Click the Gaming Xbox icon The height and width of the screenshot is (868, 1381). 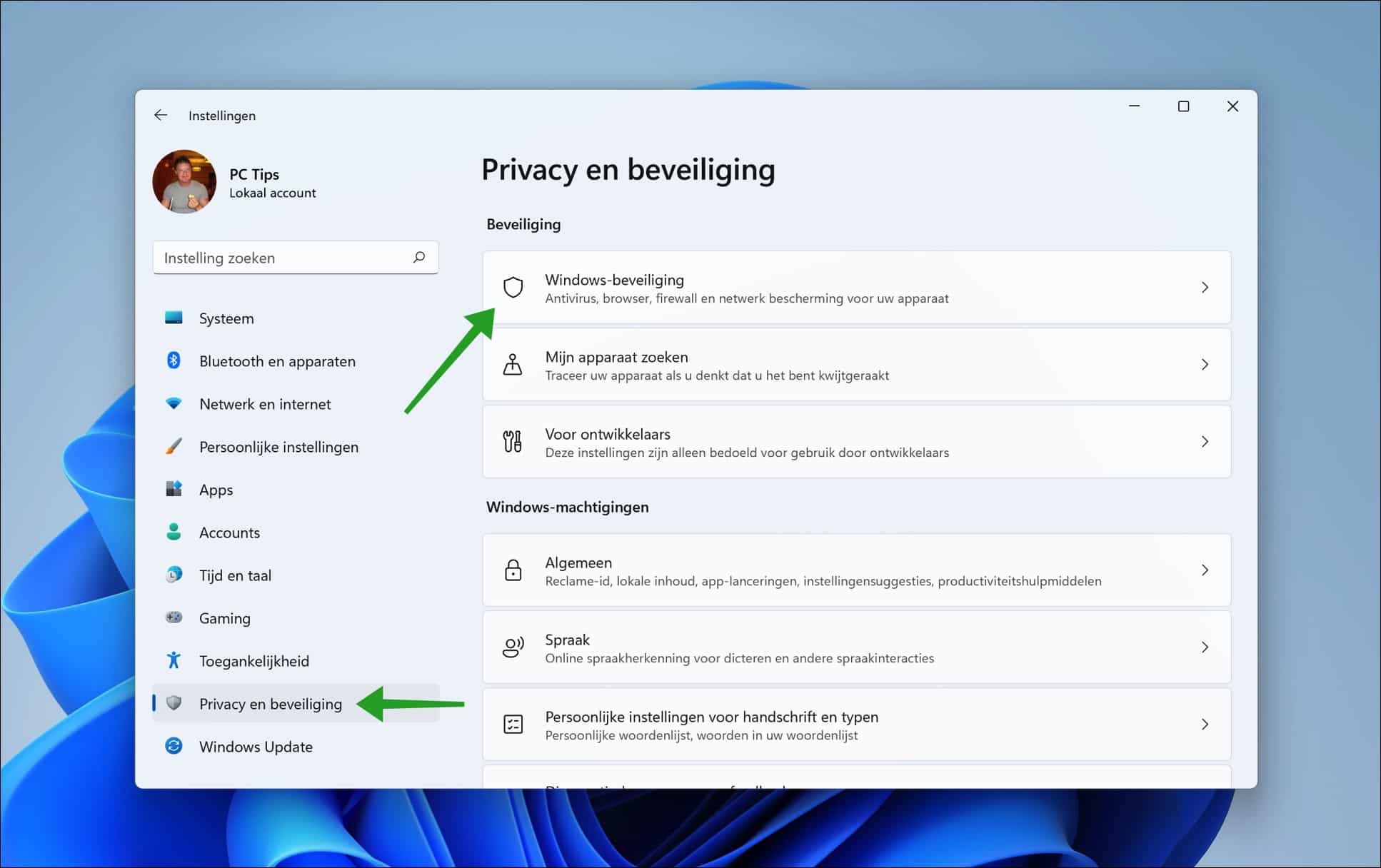(x=174, y=618)
